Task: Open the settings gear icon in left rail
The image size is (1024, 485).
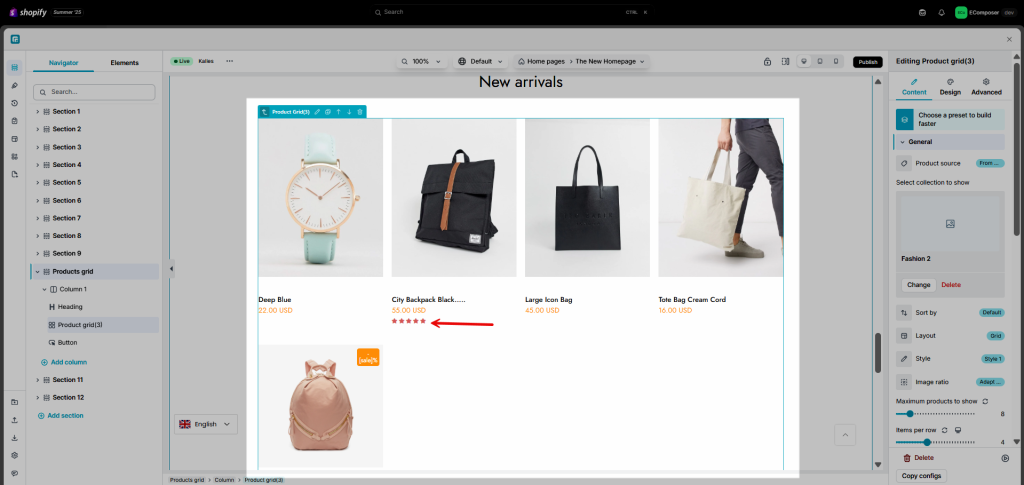Action: point(14,455)
